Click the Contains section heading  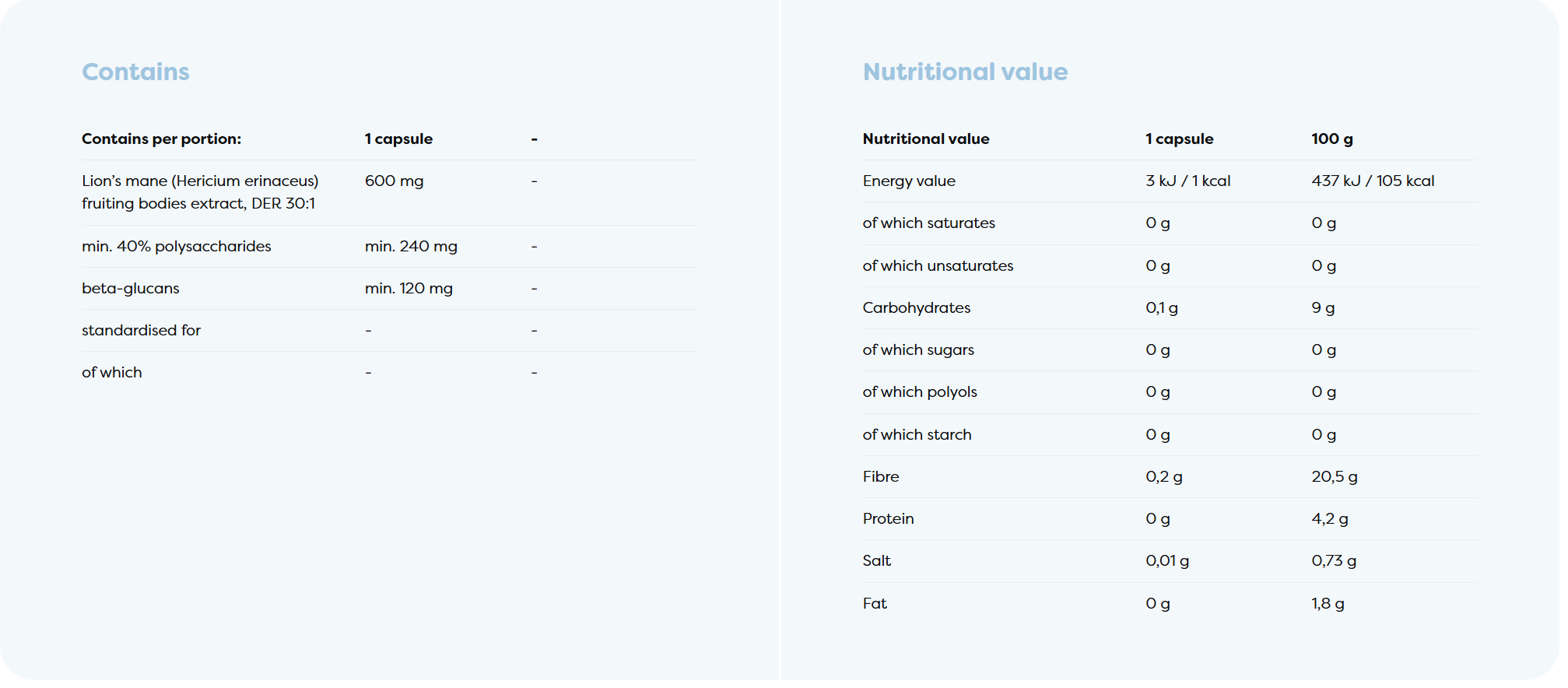[135, 72]
